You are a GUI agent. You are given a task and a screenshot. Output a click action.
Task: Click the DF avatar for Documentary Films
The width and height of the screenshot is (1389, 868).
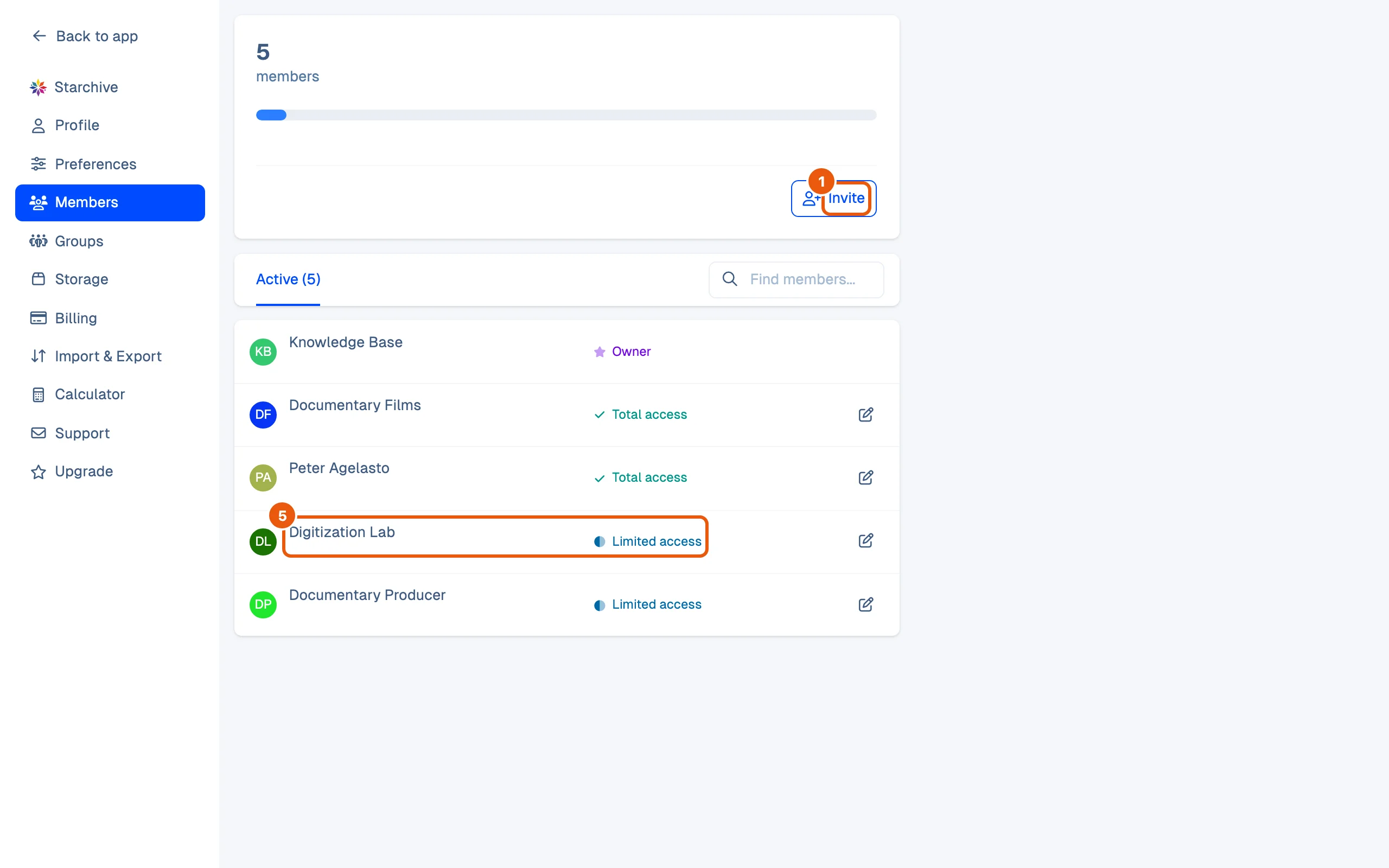[x=263, y=415]
